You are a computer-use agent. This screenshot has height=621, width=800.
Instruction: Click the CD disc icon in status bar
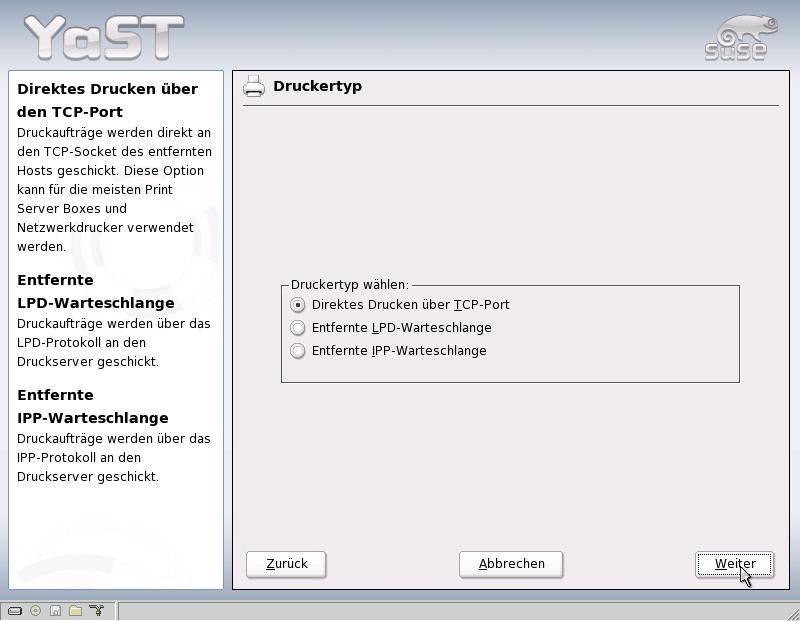click(x=35, y=610)
